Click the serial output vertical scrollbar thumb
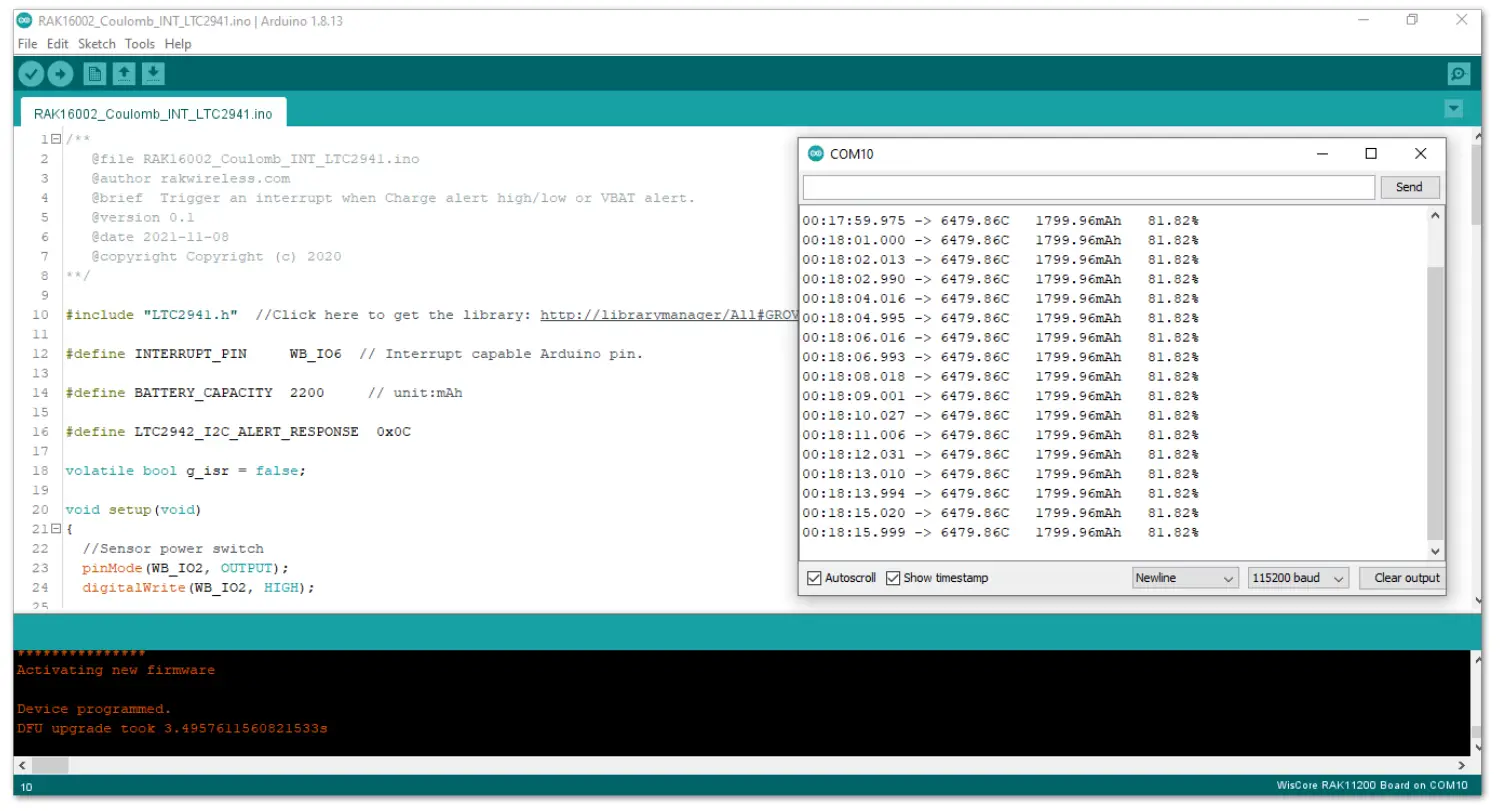The width and height of the screenshot is (1506, 811). tap(1436, 403)
